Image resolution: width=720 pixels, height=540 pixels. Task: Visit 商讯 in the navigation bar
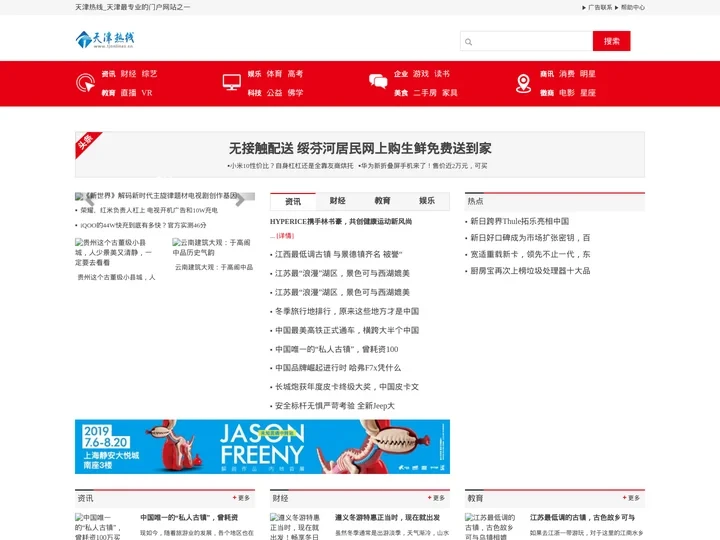click(x=547, y=74)
